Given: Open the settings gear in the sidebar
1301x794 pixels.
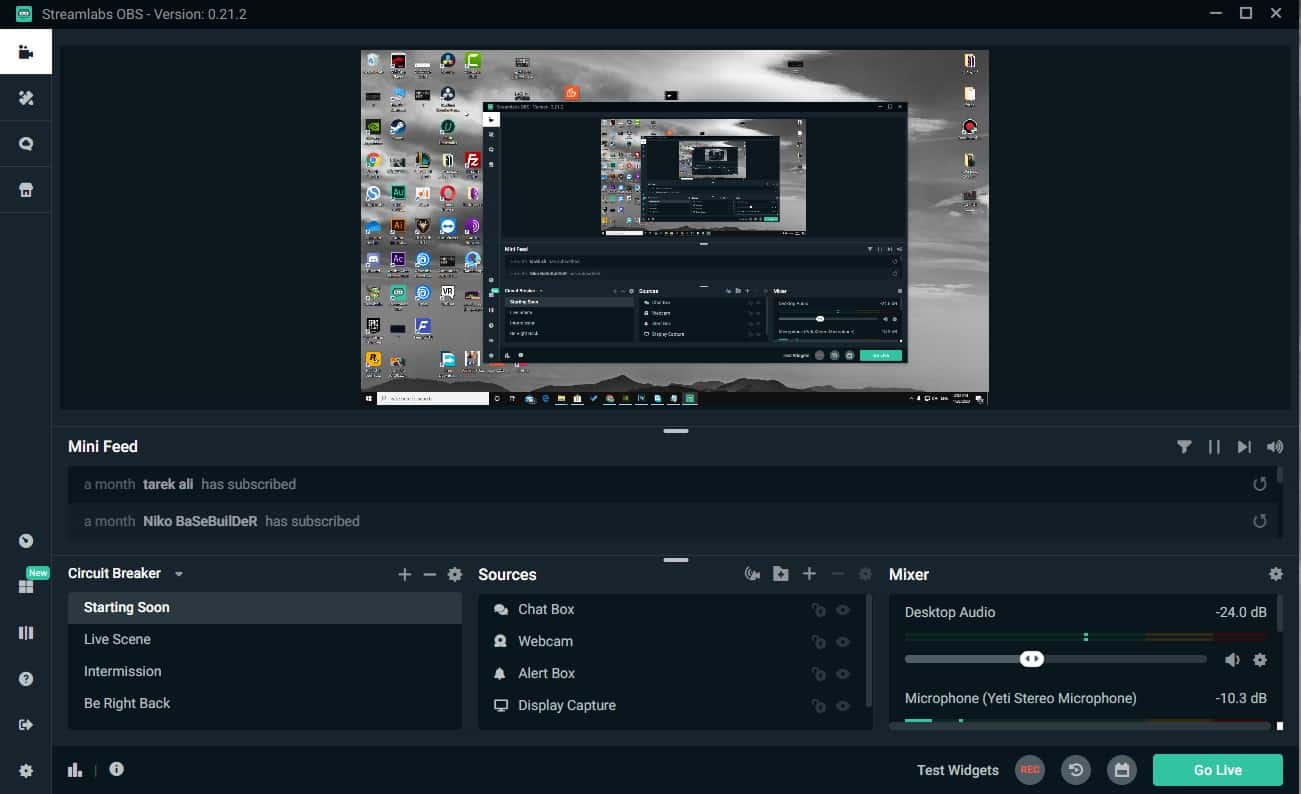Looking at the screenshot, I should [26, 771].
